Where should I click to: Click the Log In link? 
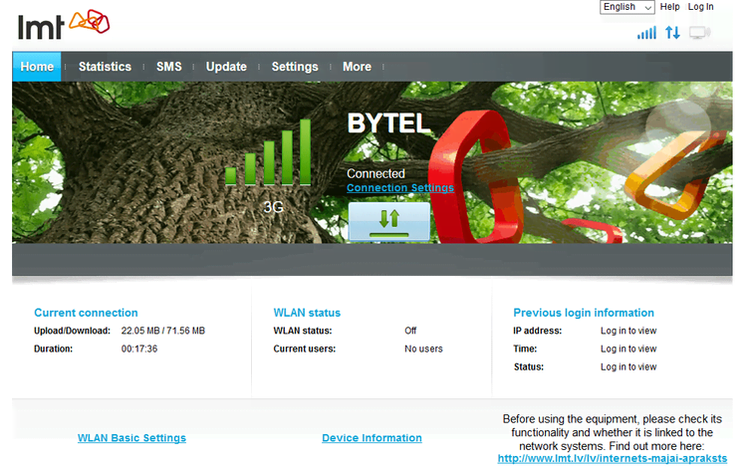(x=701, y=7)
